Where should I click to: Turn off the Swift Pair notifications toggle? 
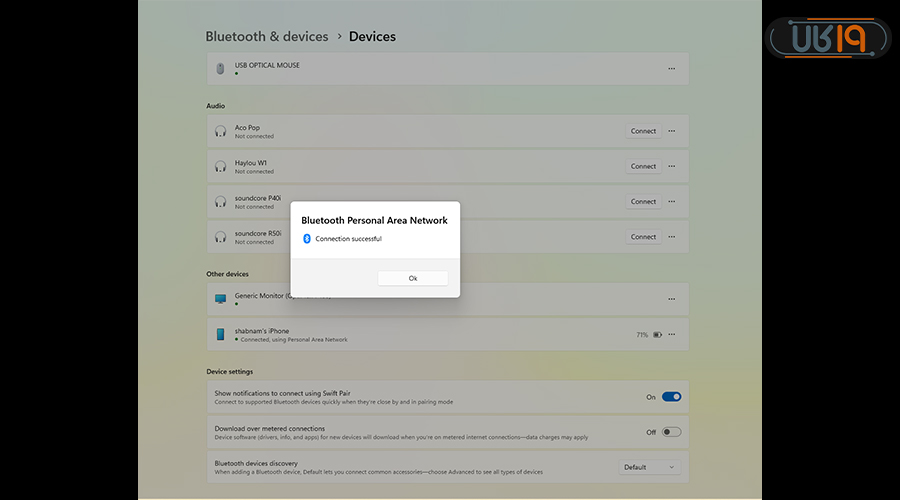671,397
